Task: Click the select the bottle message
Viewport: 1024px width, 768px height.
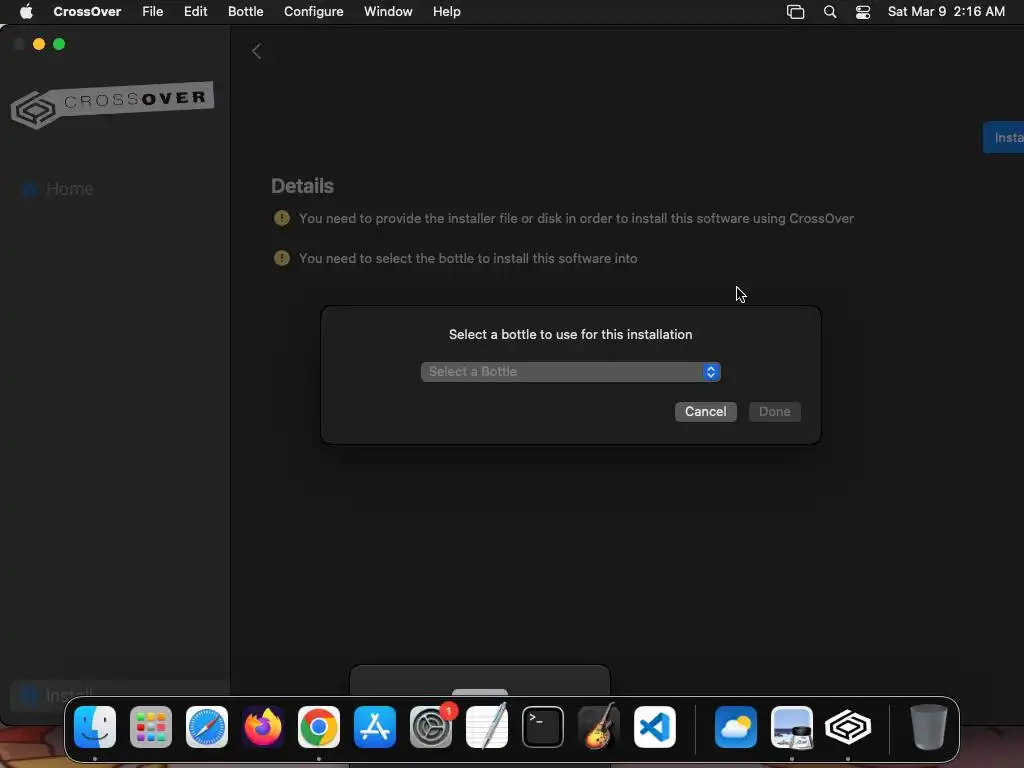Action: click(468, 258)
